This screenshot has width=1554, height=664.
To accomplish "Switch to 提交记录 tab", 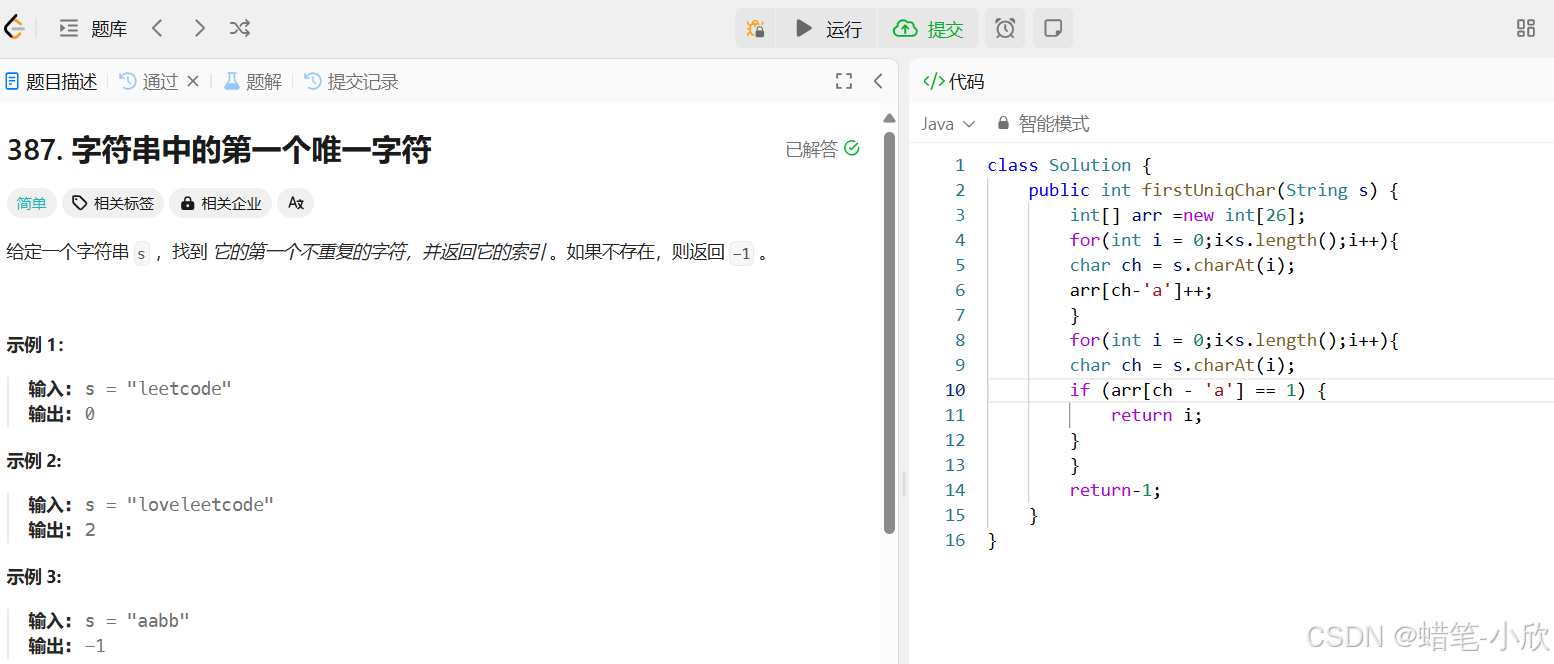I will (351, 82).
